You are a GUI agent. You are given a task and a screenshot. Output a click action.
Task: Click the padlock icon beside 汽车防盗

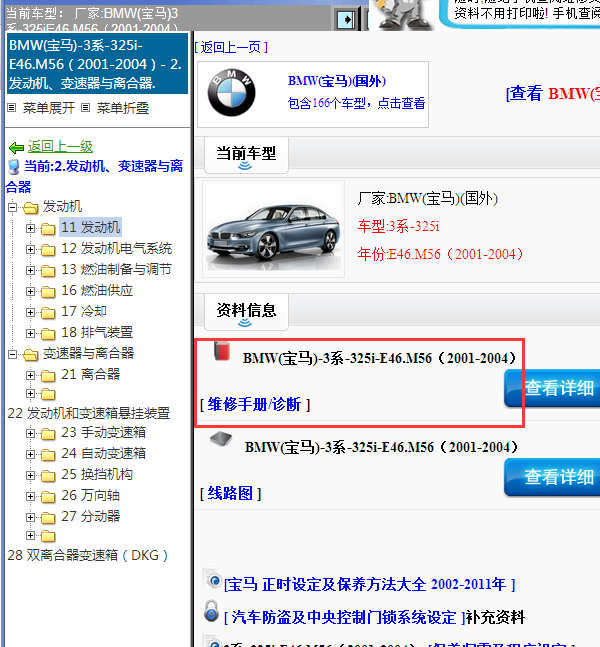(211, 611)
